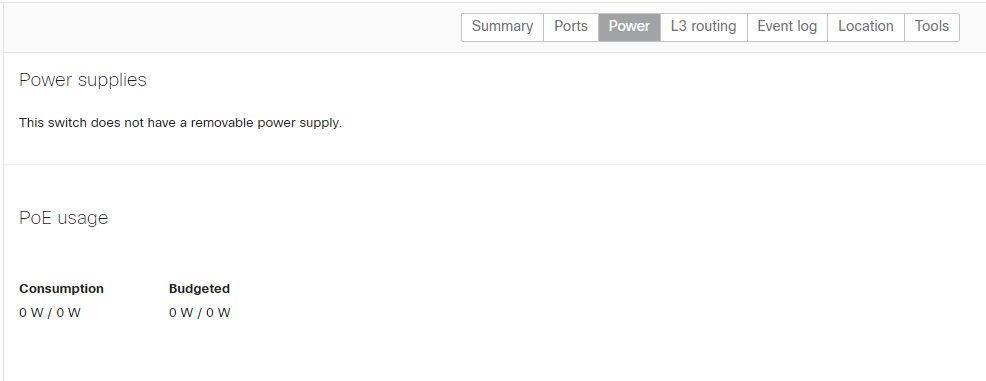Click the PoE usage section heading

[64, 218]
